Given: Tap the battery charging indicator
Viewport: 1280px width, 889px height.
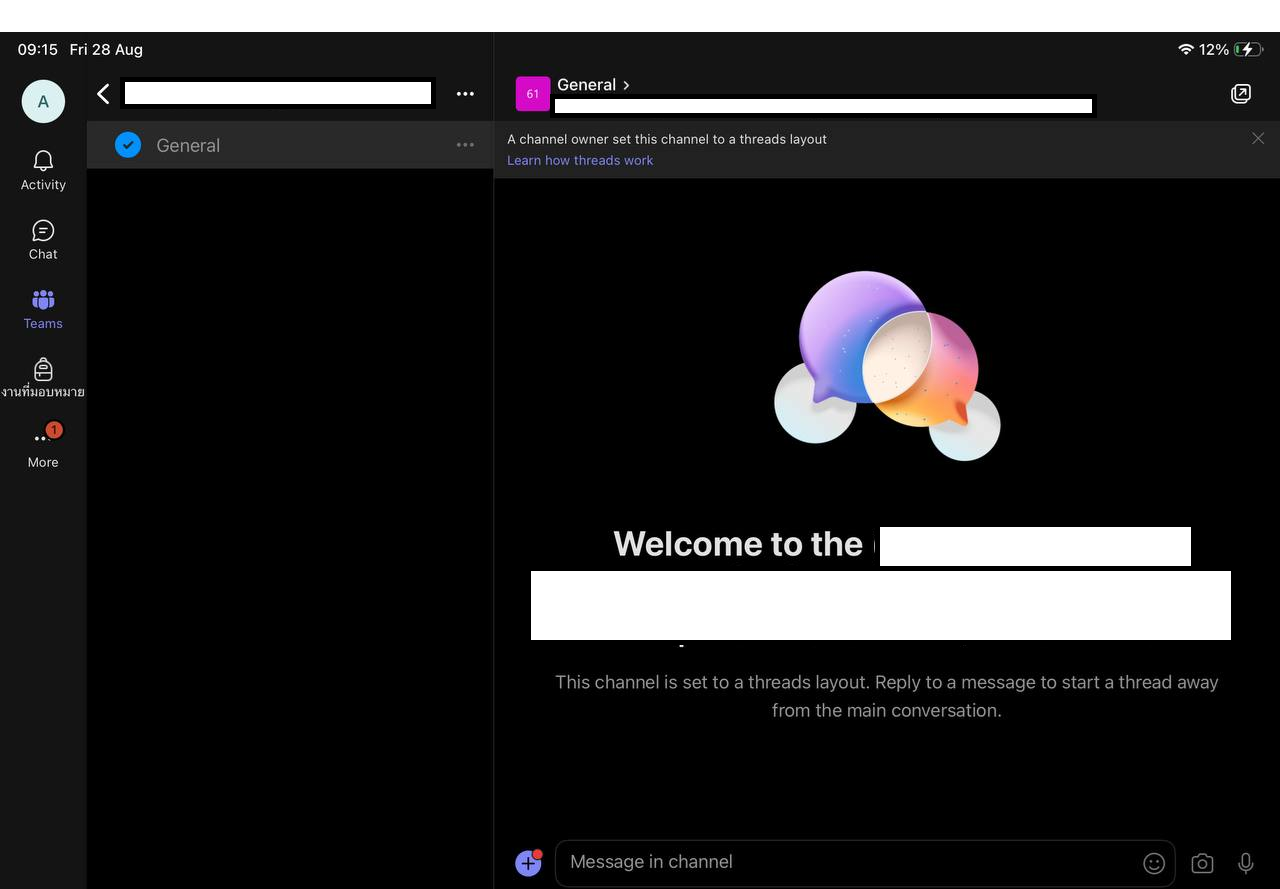Looking at the screenshot, I should click(1248, 49).
